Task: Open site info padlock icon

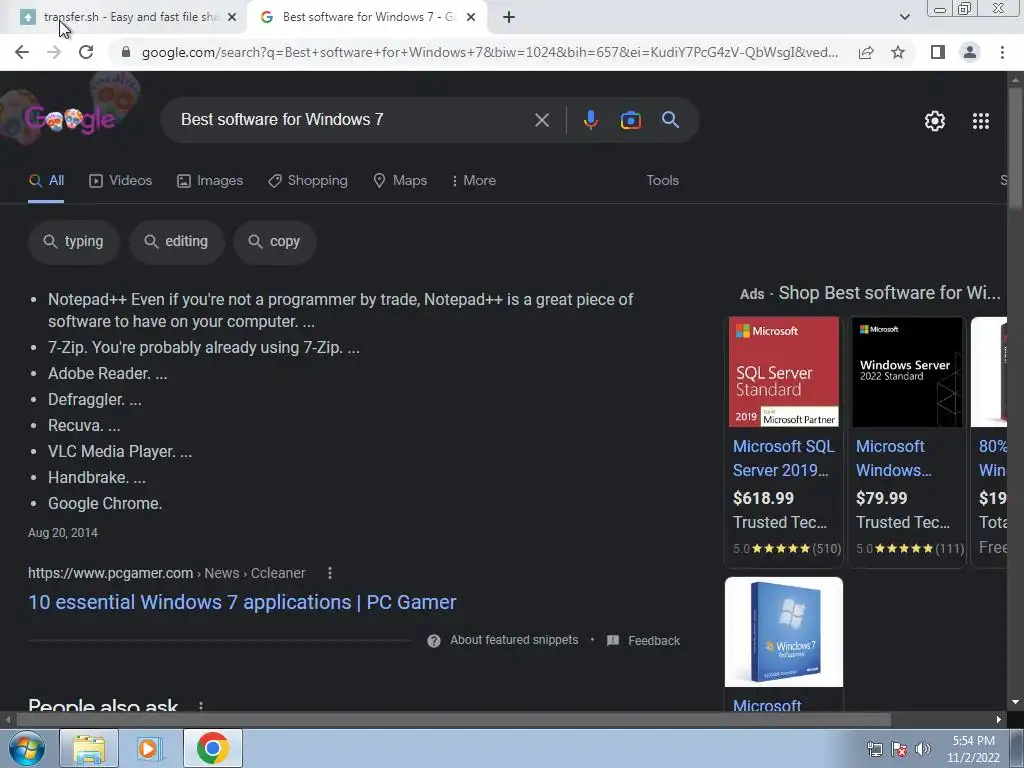Action: 126,52
